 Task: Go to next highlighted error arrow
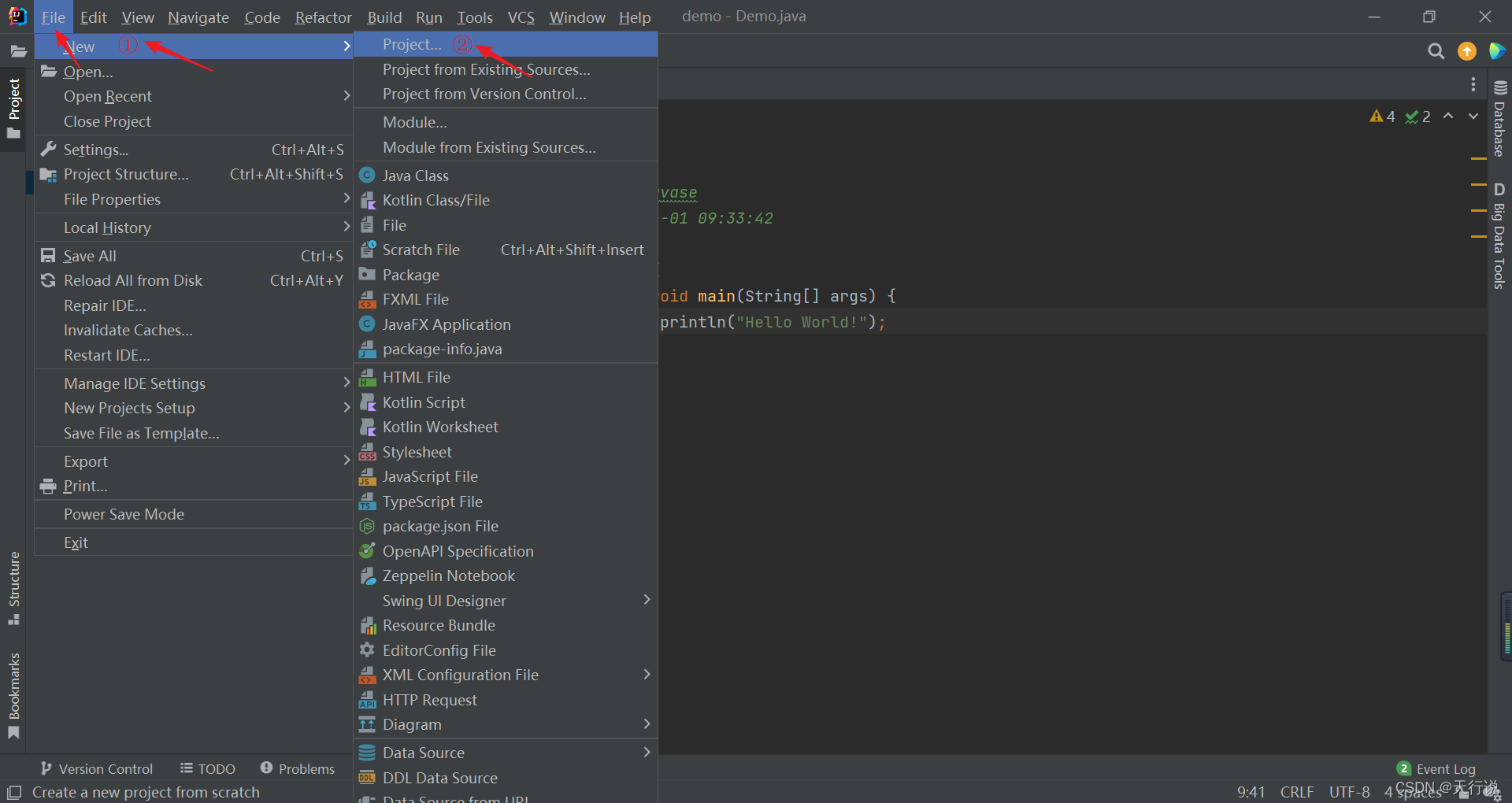1473,117
